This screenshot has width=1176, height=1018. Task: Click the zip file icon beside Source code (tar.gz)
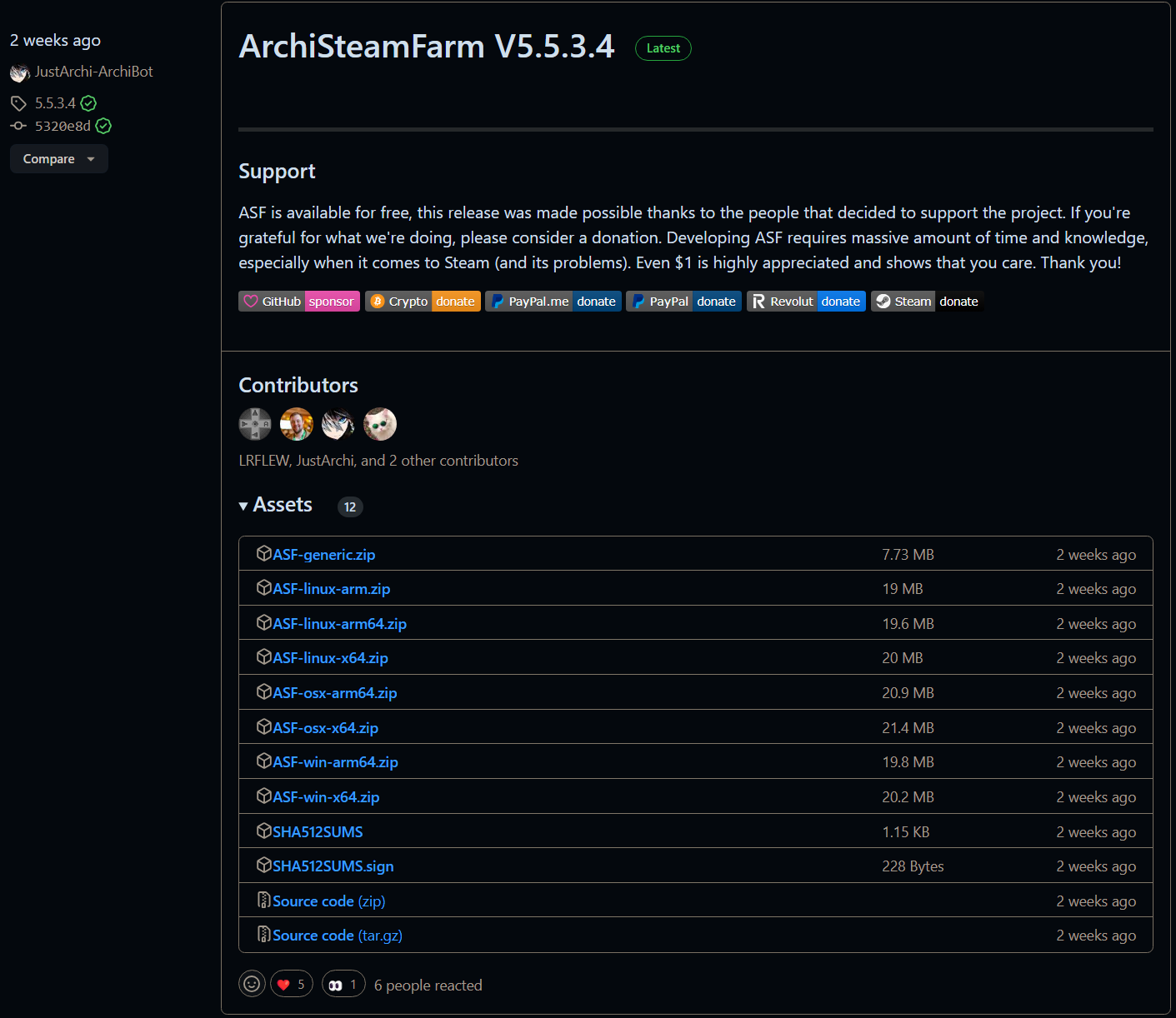[264, 935]
